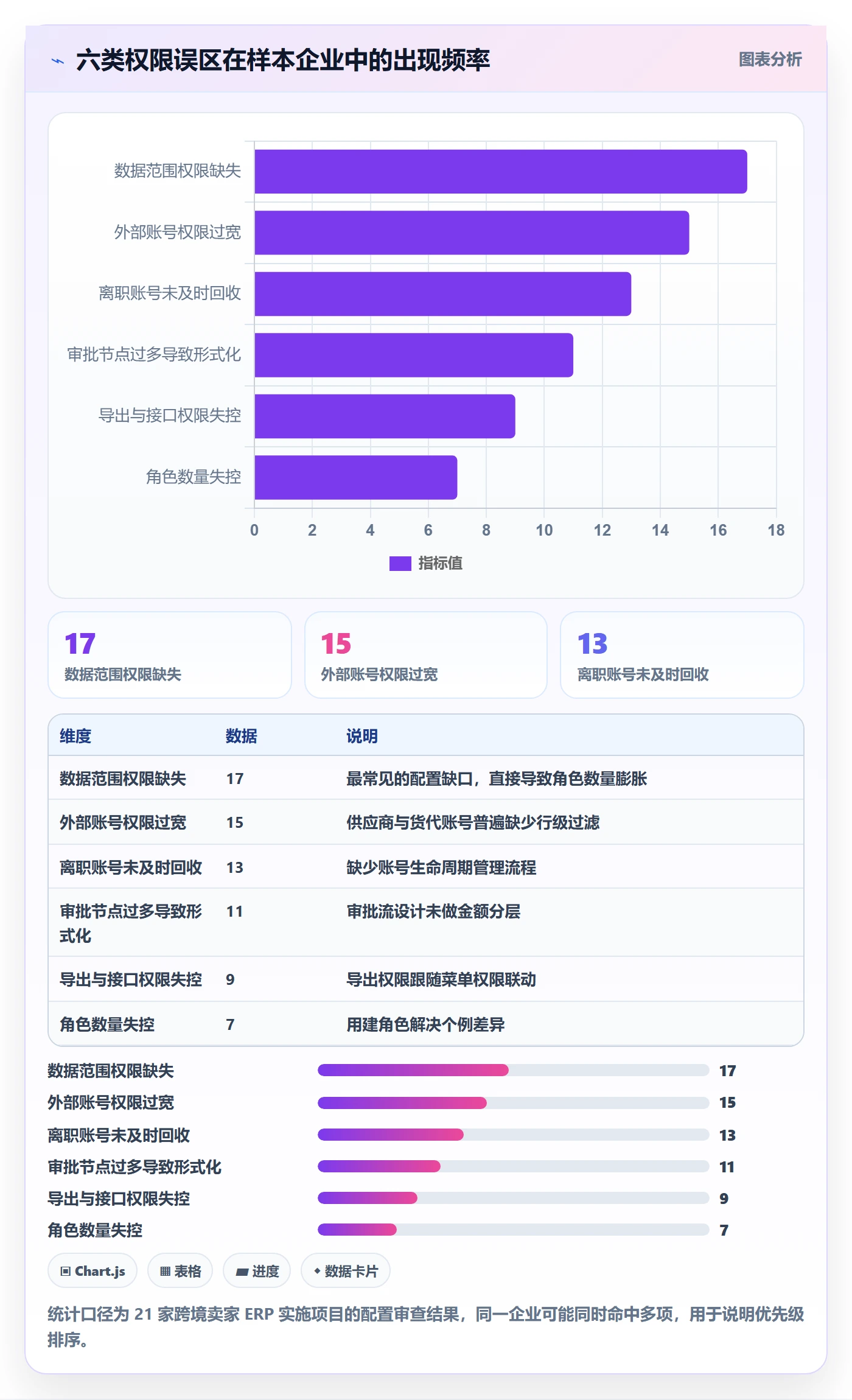Image resolution: width=852 pixels, height=1400 pixels.
Task: Open the data card showing 15
Action: pyautogui.click(x=426, y=655)
